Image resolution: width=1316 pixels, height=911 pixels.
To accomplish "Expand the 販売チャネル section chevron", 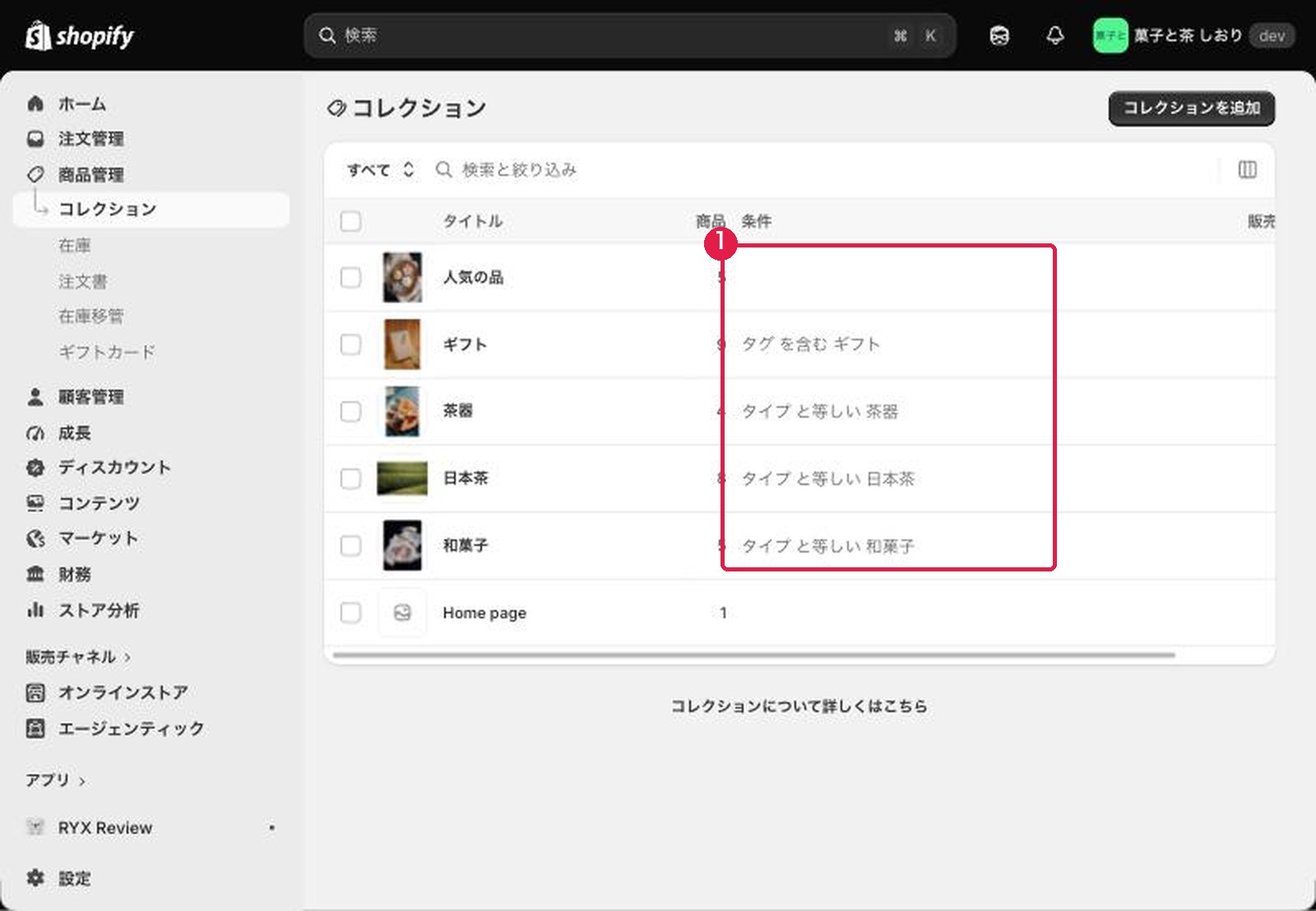I will click(x=127, y=658).
